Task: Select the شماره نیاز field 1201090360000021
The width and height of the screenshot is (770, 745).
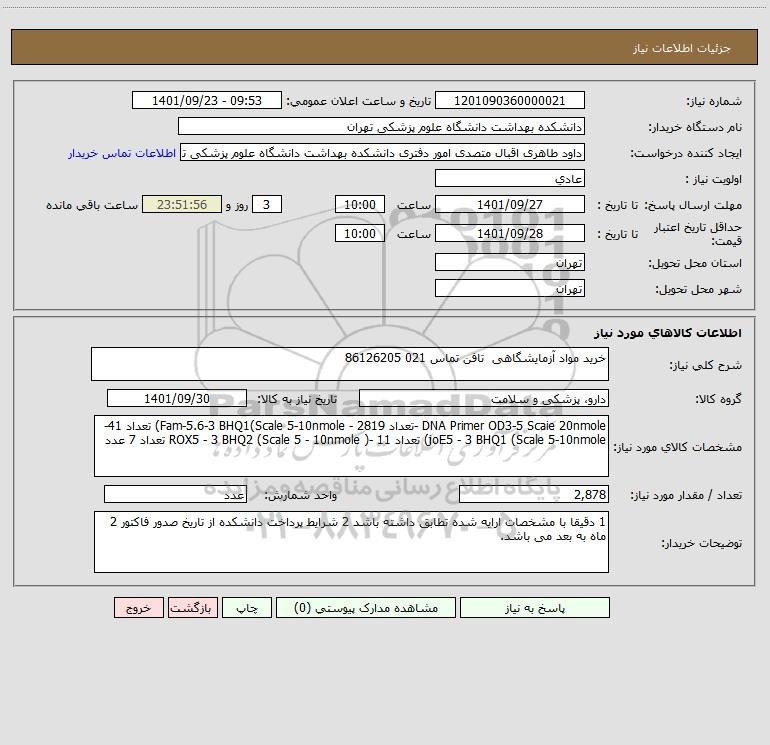Action: click(x=510, y=100)
